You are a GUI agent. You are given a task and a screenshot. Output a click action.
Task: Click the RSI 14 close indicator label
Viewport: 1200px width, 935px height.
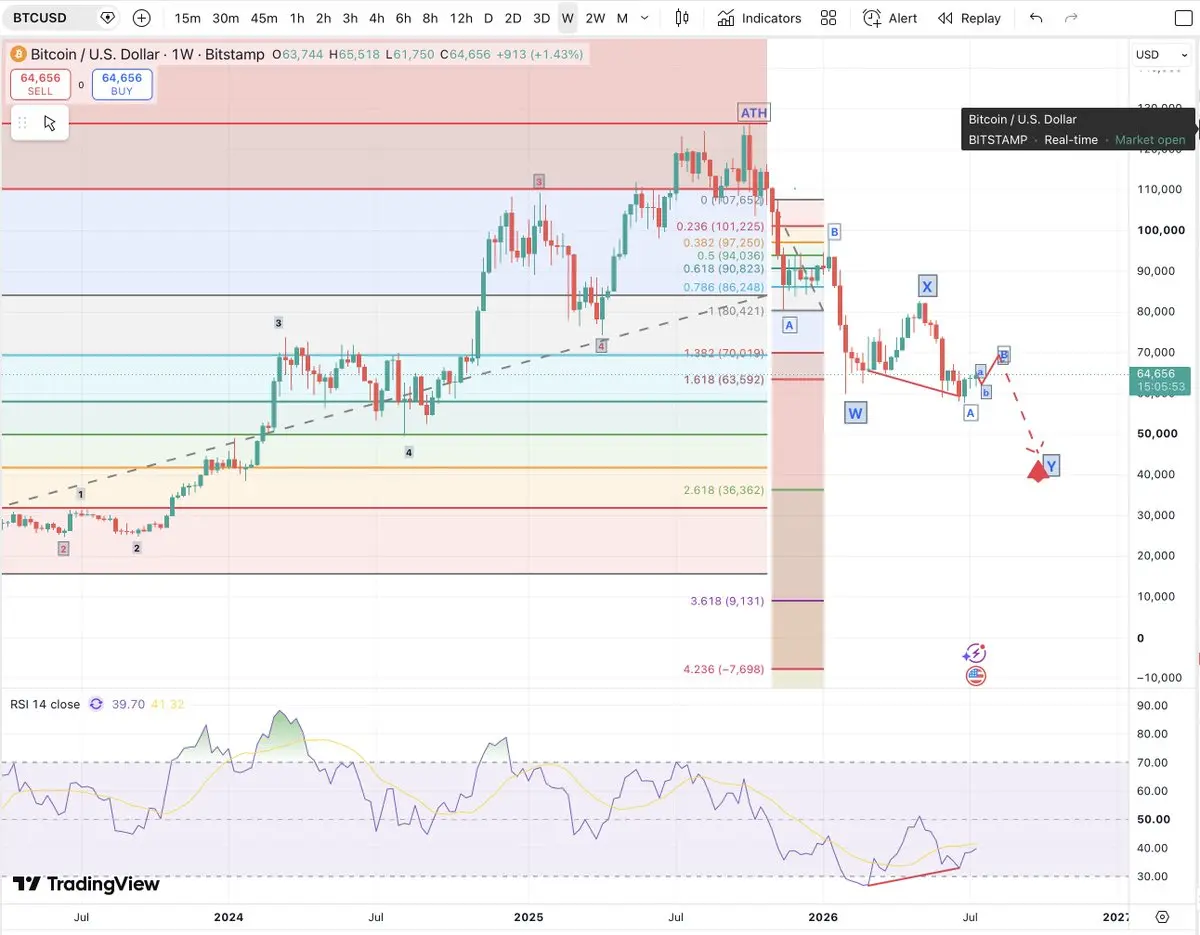click(45, 704)
